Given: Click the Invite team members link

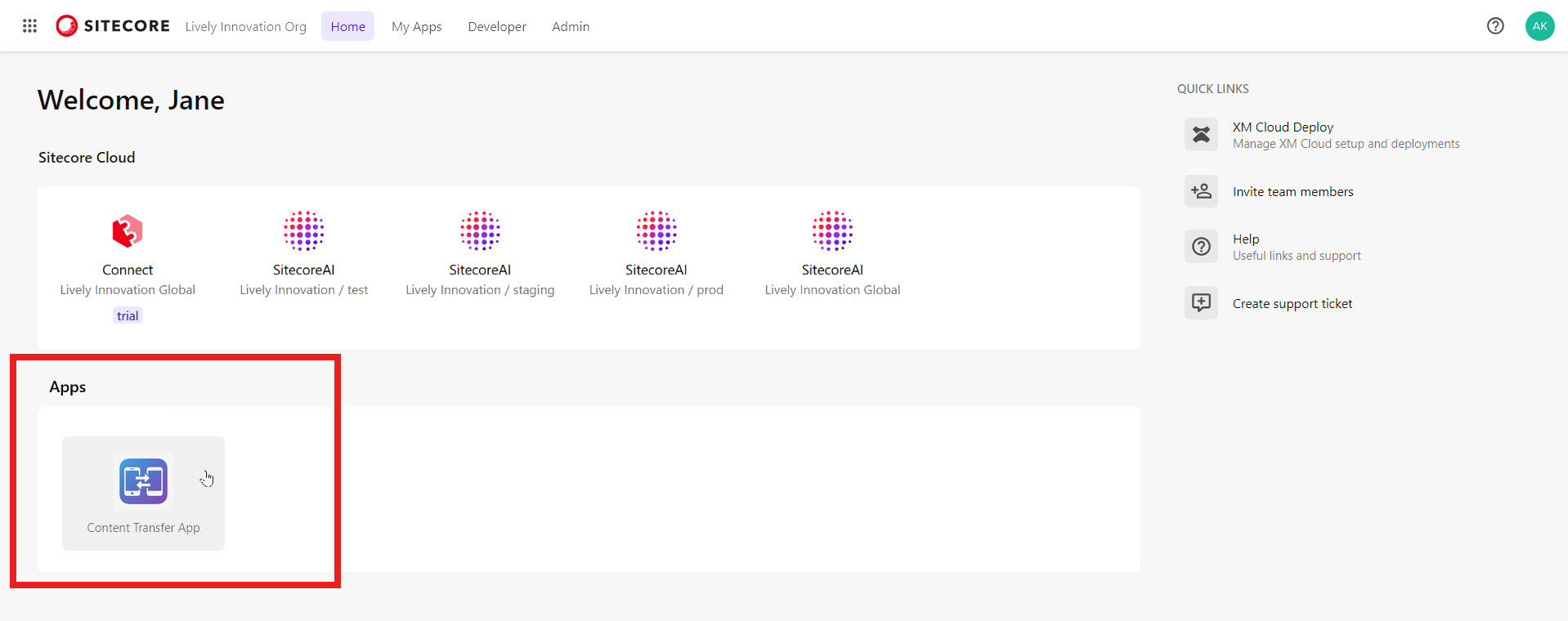Looking at the screenshot, I should (x=1292, y=191).
